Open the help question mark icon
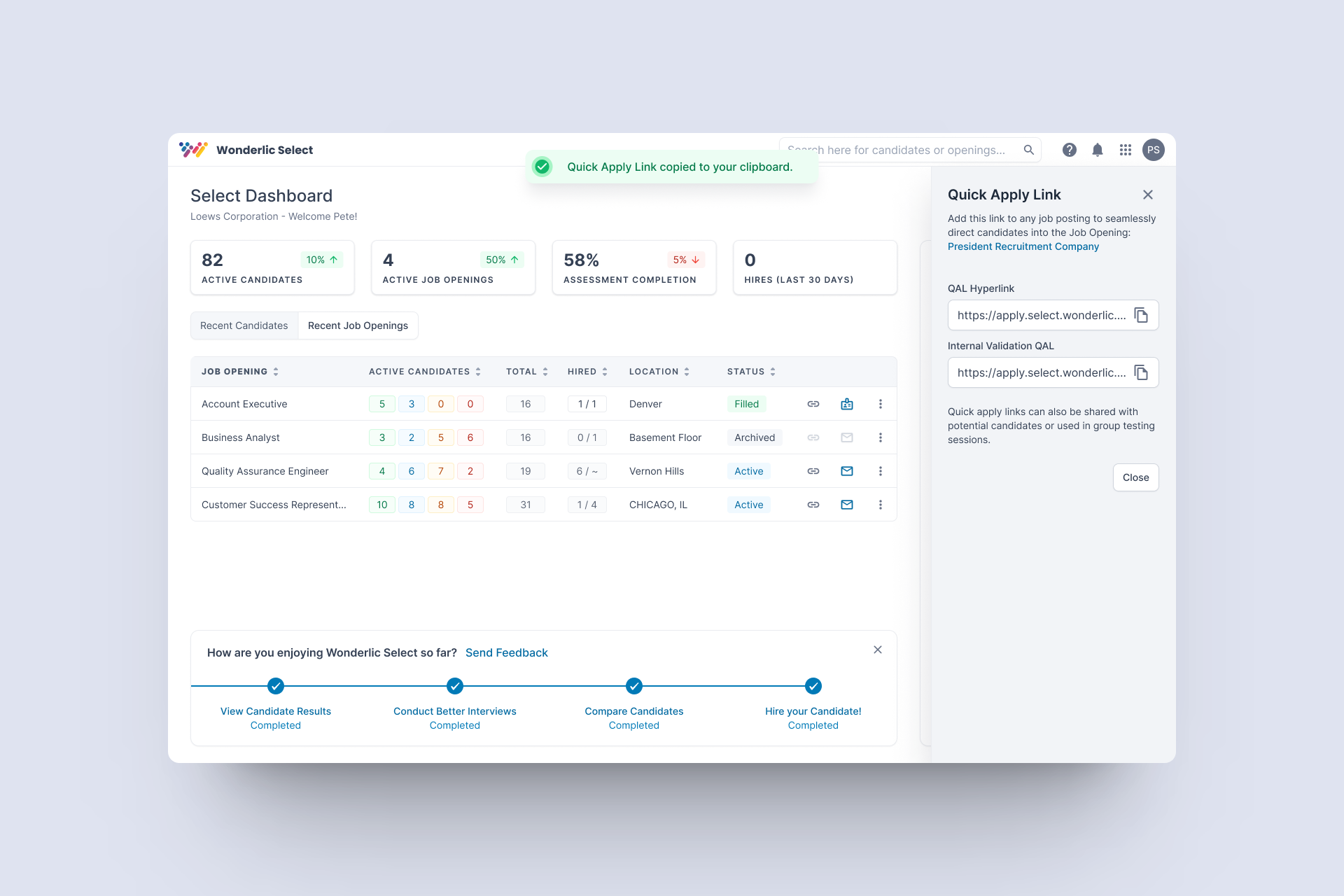The image size is (1344, 896). pos(1069,150)
